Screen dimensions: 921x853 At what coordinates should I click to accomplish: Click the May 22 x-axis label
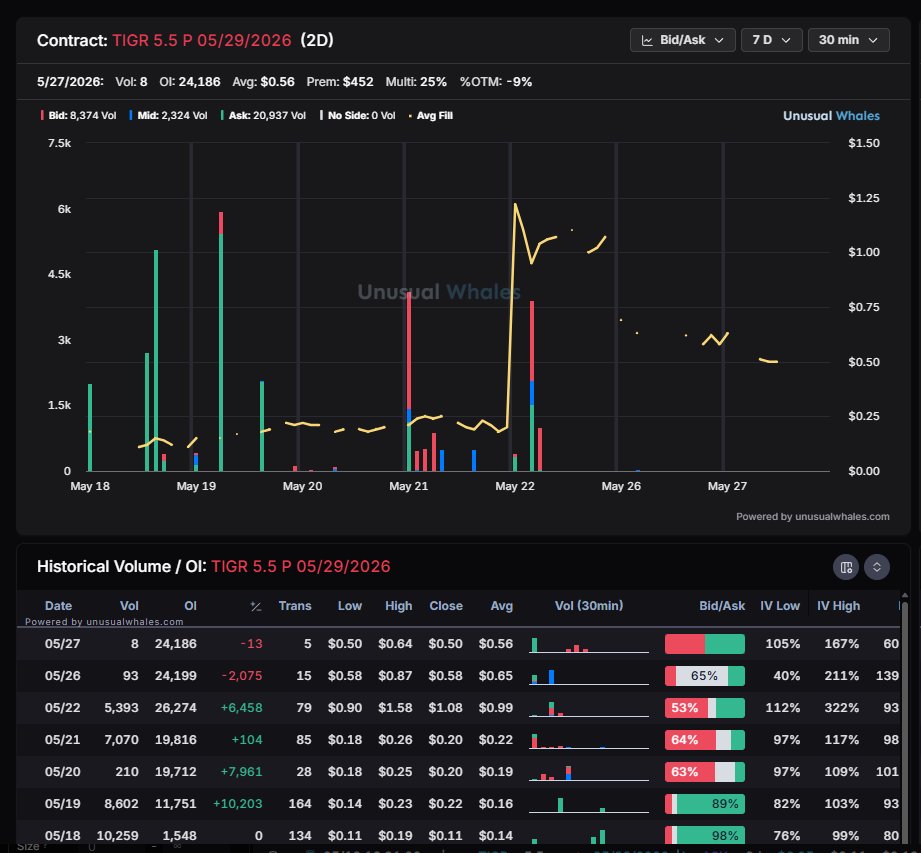coord(515,486)
